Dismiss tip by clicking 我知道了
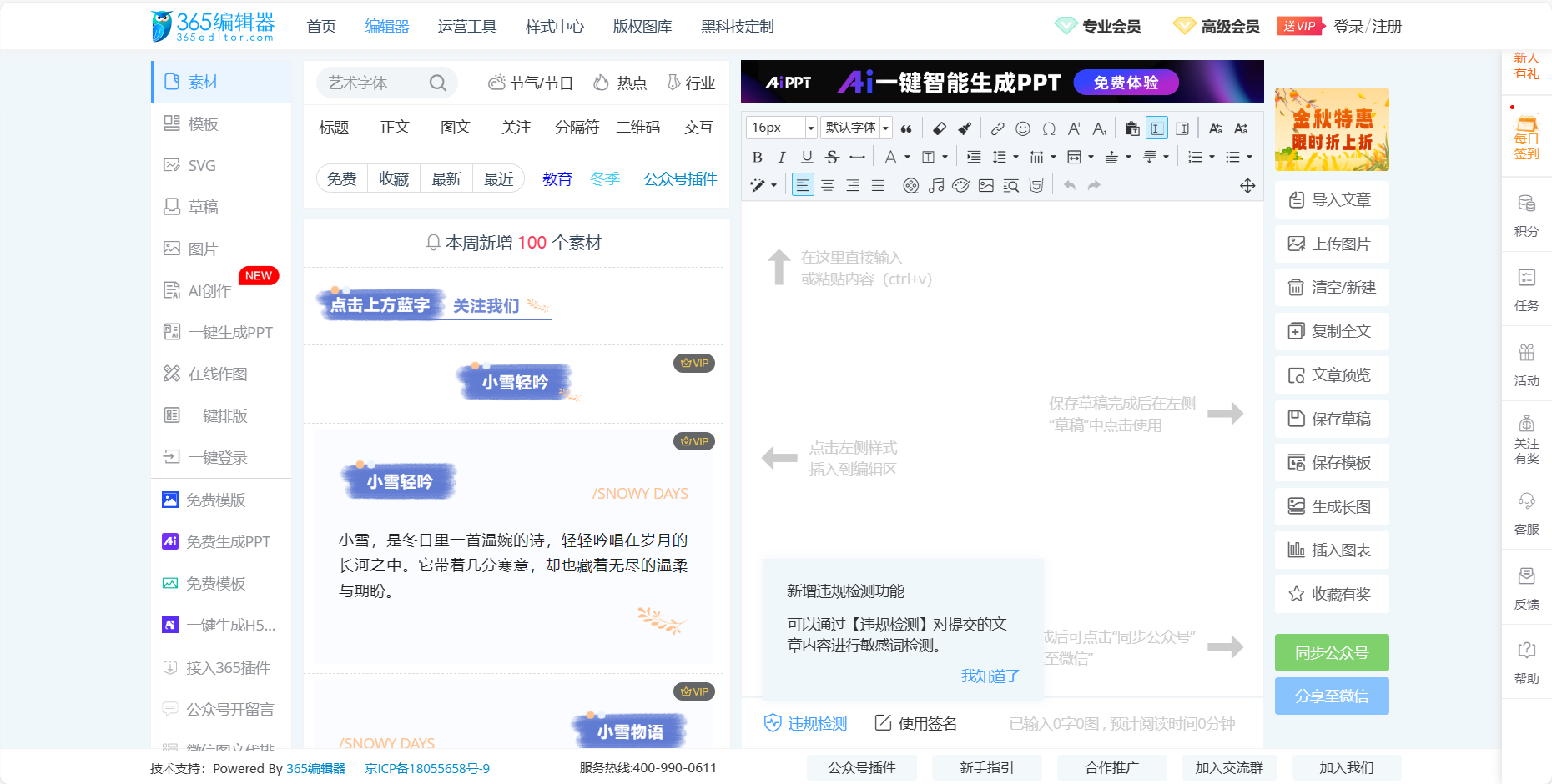Viewport: 1552px width, 784px height. click(x=990, y=676)
